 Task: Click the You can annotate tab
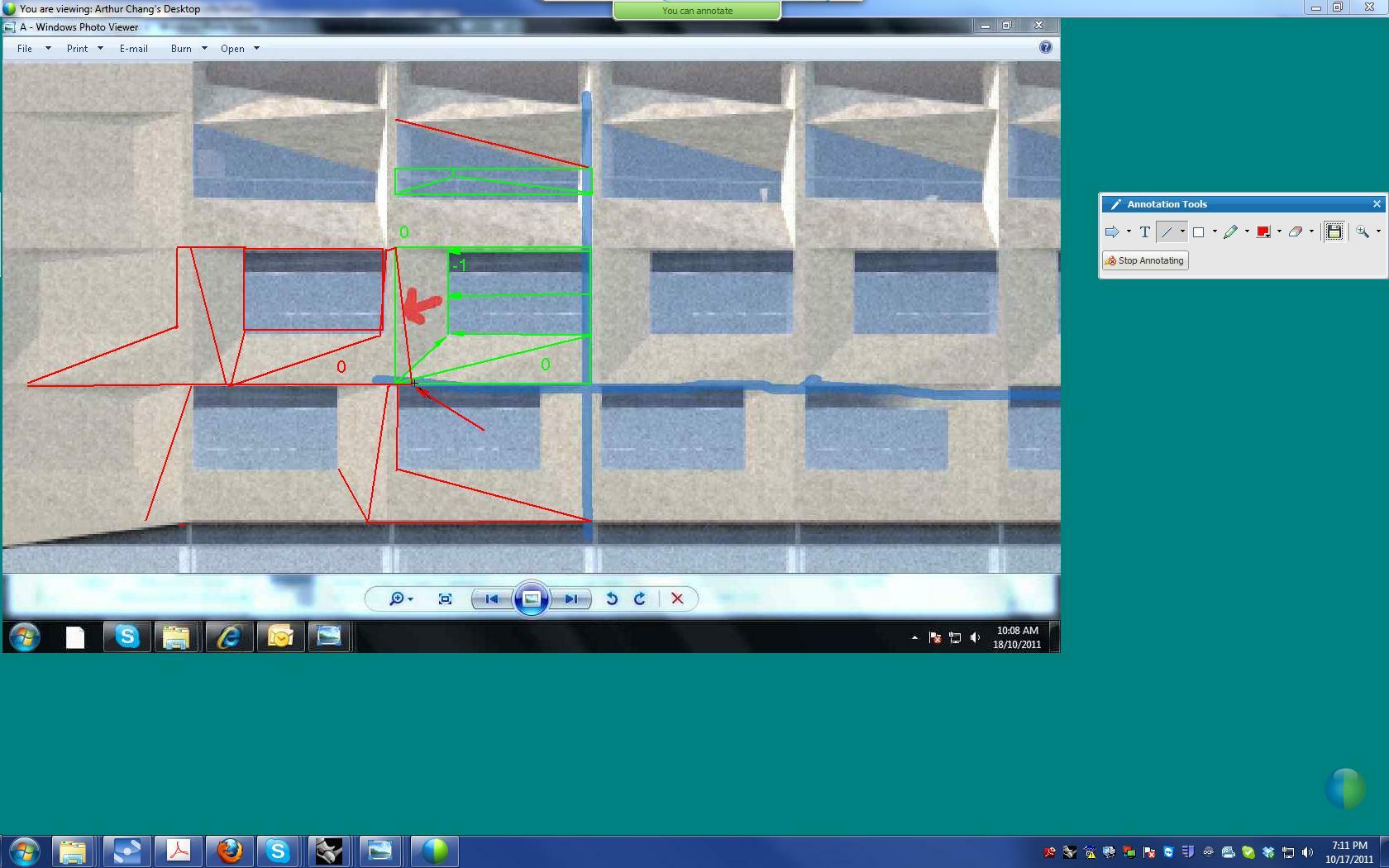[x=697, y=11]
